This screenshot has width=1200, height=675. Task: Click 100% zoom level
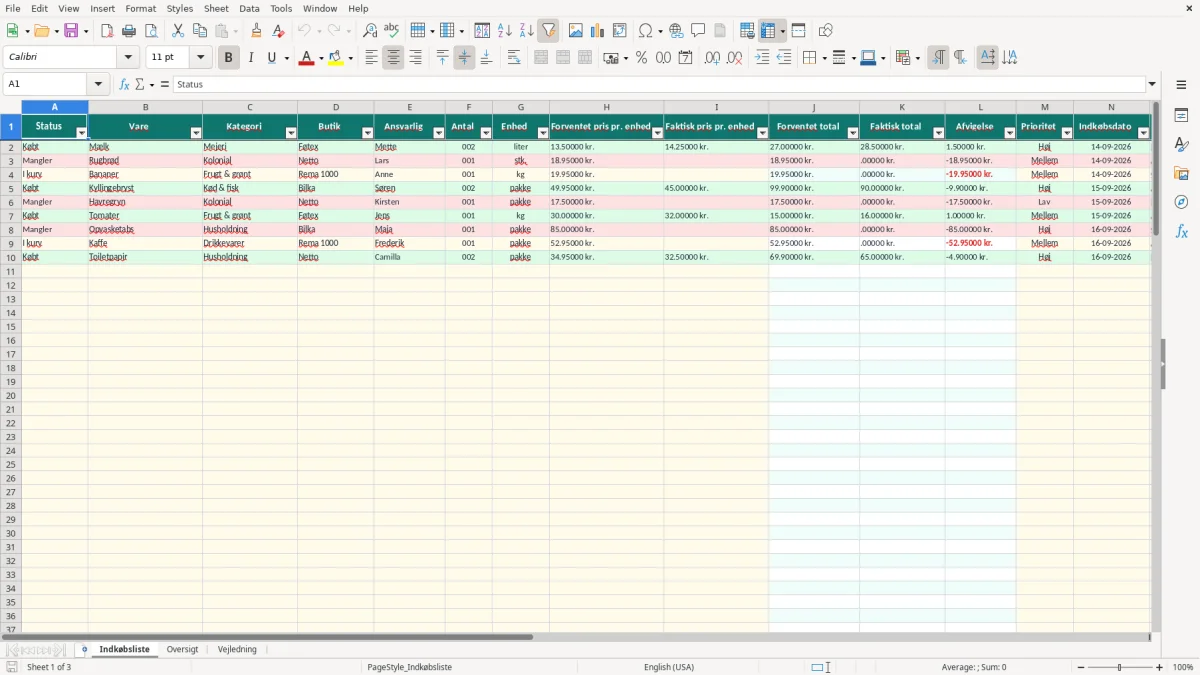1183,667
